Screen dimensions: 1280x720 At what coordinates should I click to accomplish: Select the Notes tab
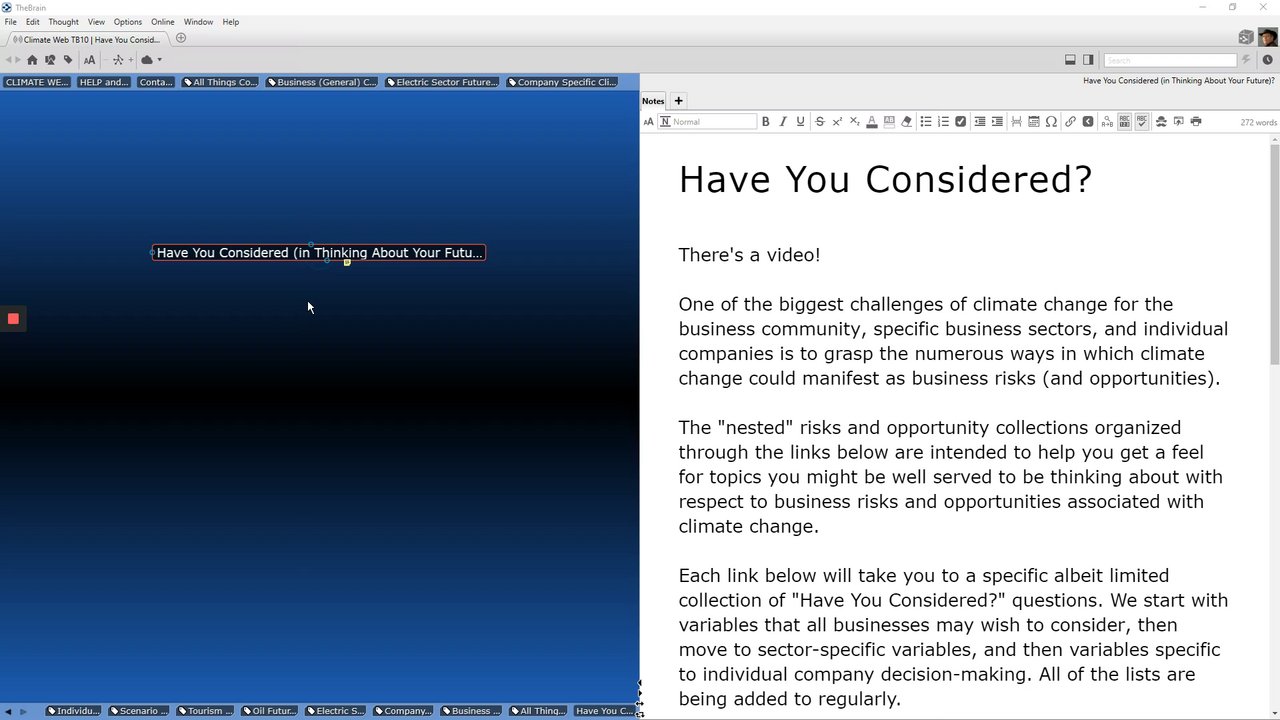[x=653, y=101]
